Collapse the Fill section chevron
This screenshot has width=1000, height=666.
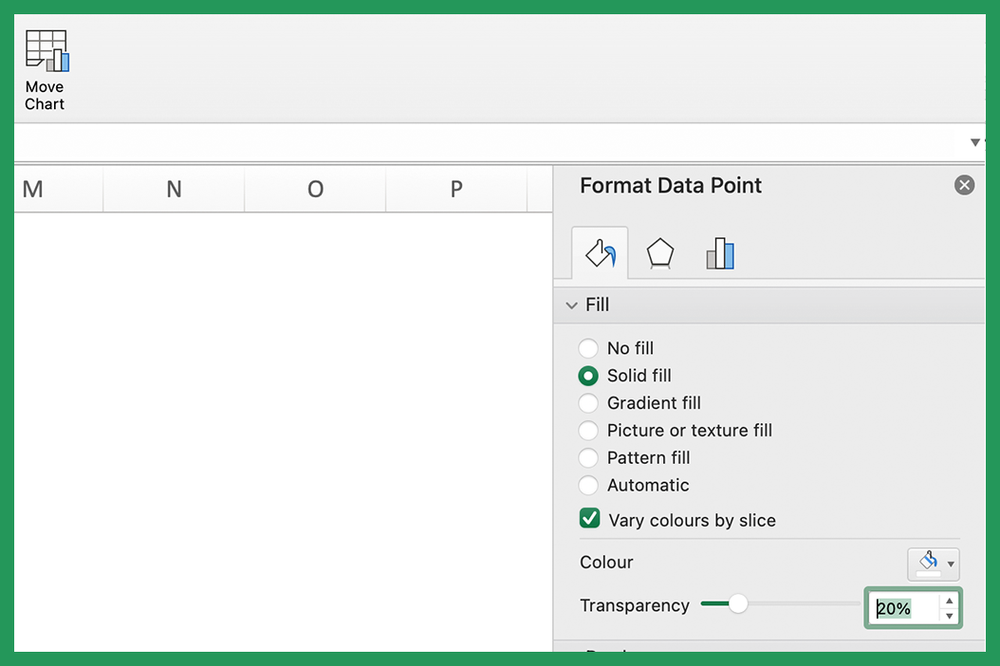click(571, 304)
